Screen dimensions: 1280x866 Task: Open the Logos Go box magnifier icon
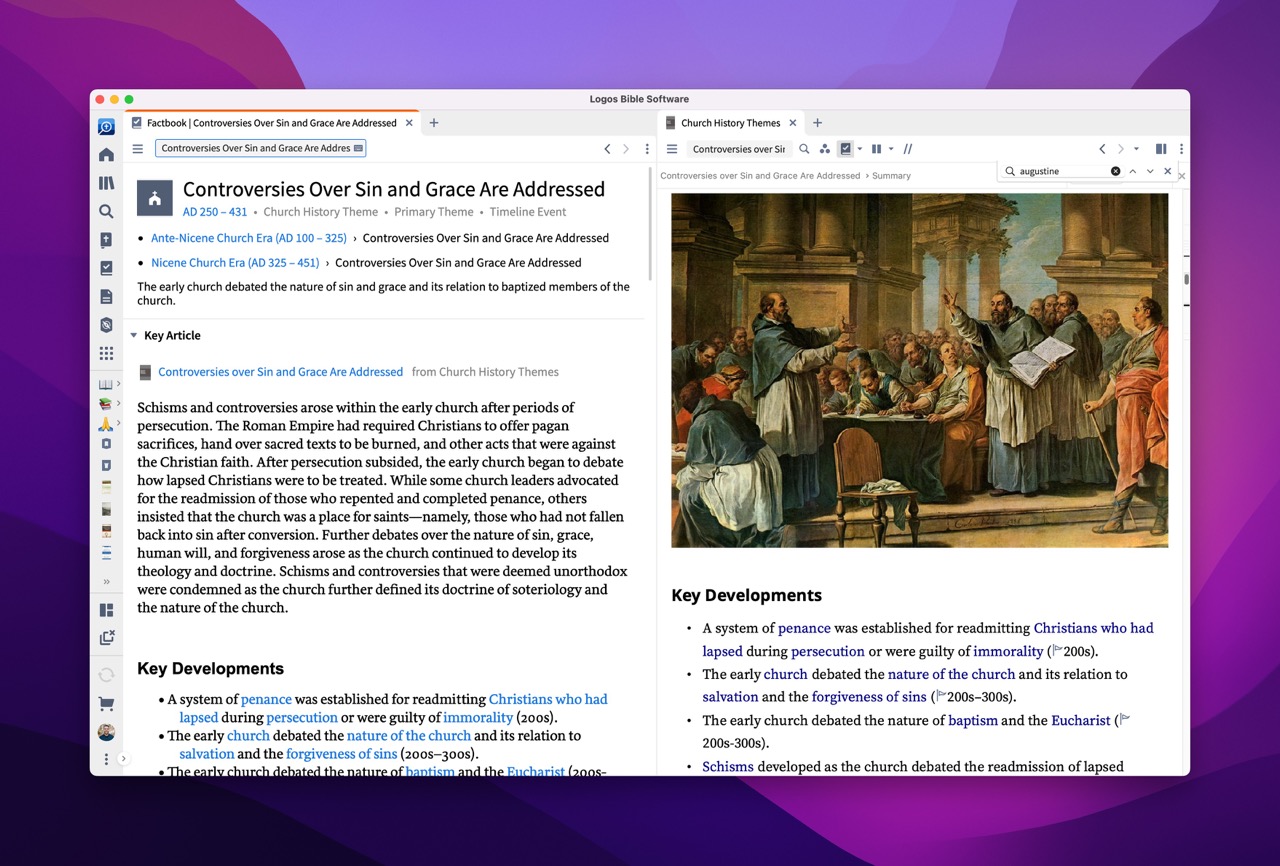[x=106, y=127]
